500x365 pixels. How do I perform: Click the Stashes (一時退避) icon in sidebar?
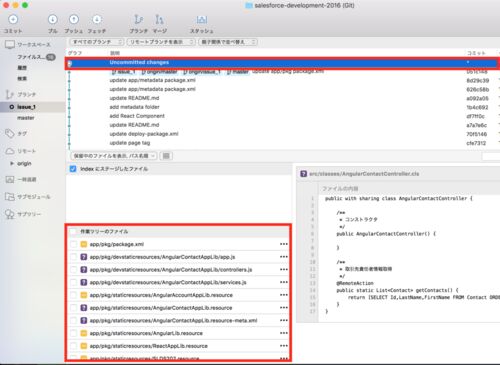[10, 179]
